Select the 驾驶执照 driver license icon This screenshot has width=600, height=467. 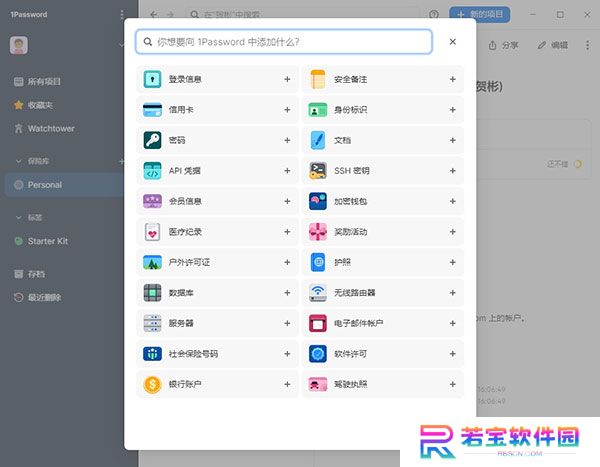318,384
